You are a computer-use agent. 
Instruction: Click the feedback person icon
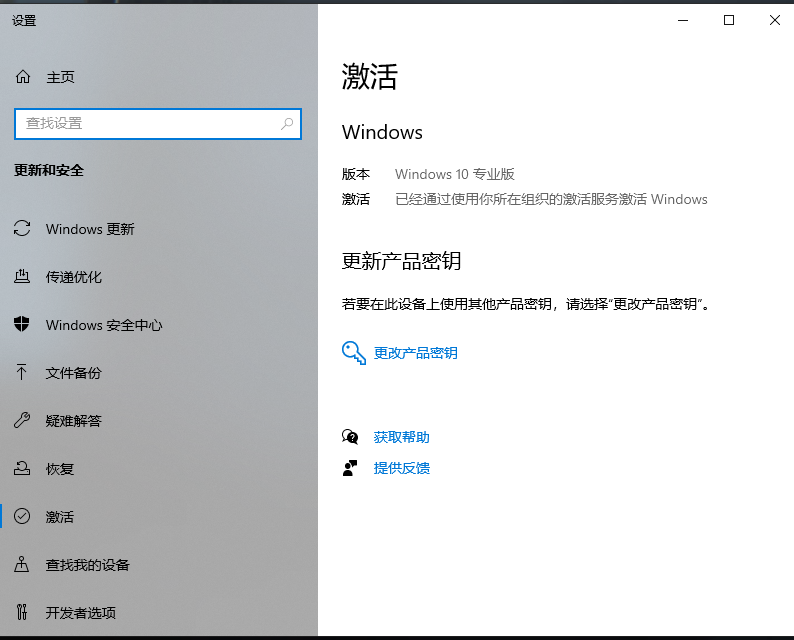(x=350, y=468)
